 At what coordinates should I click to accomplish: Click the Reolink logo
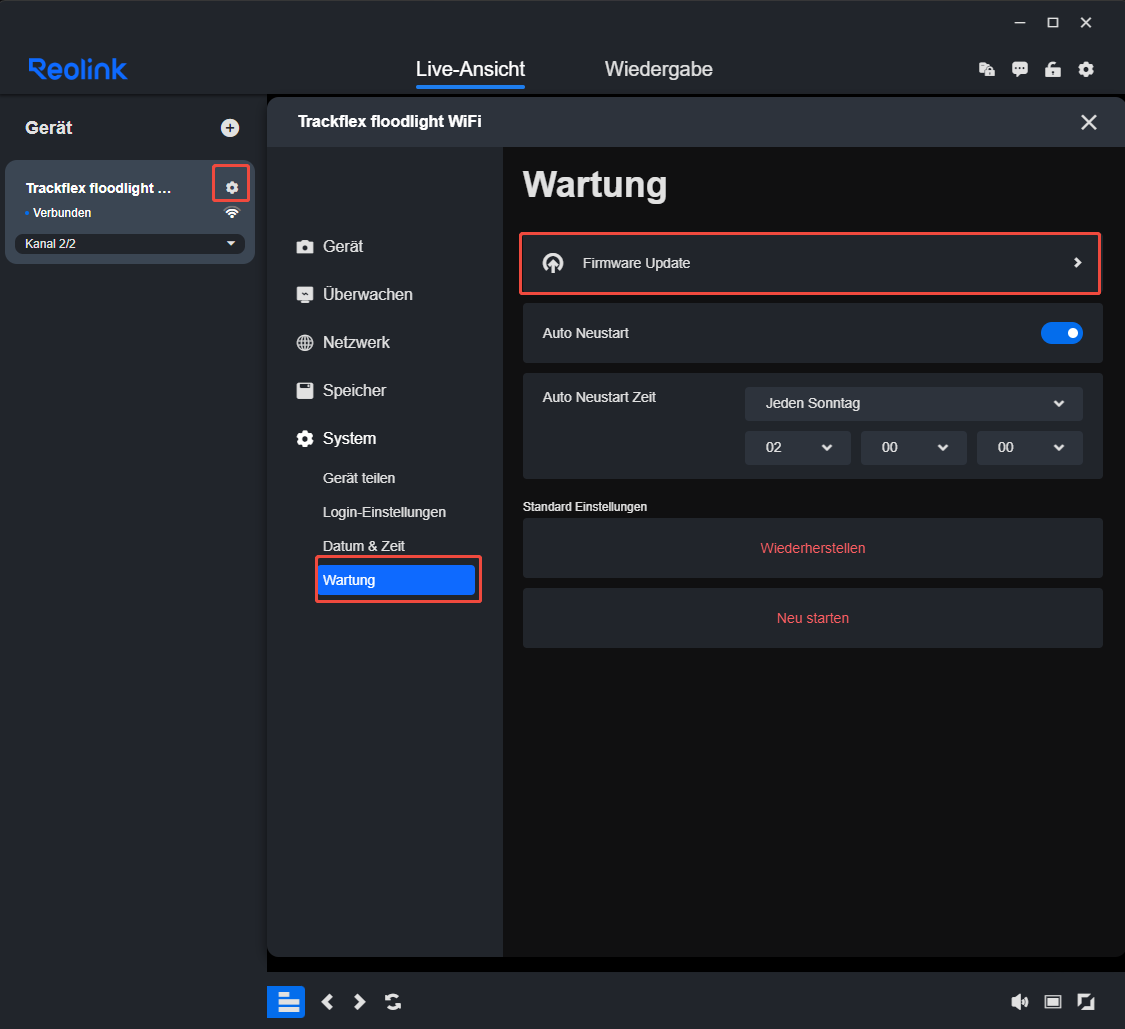coord(77,69)
